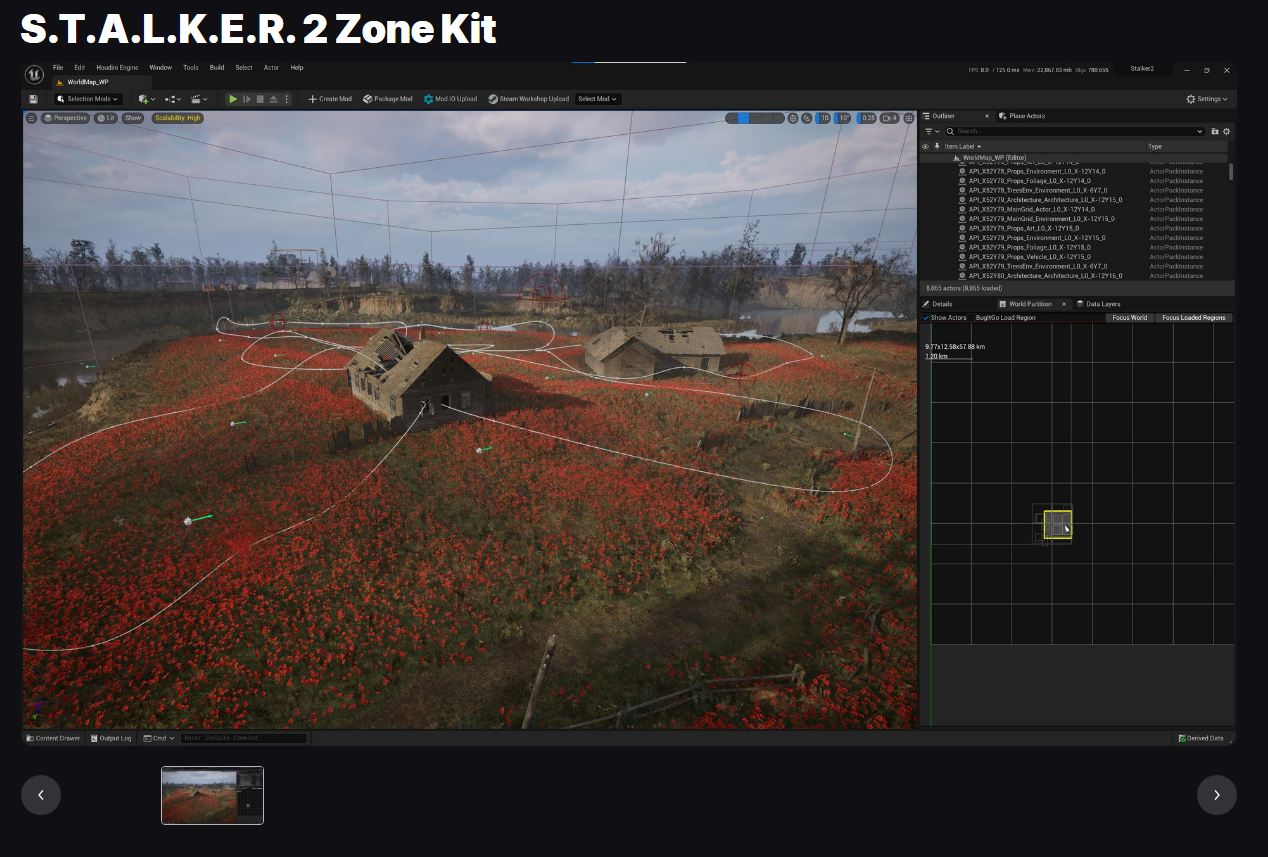Screen dimensions: 1268x857
Task: Save the current level with floppy icon
Action: point(33,99)
